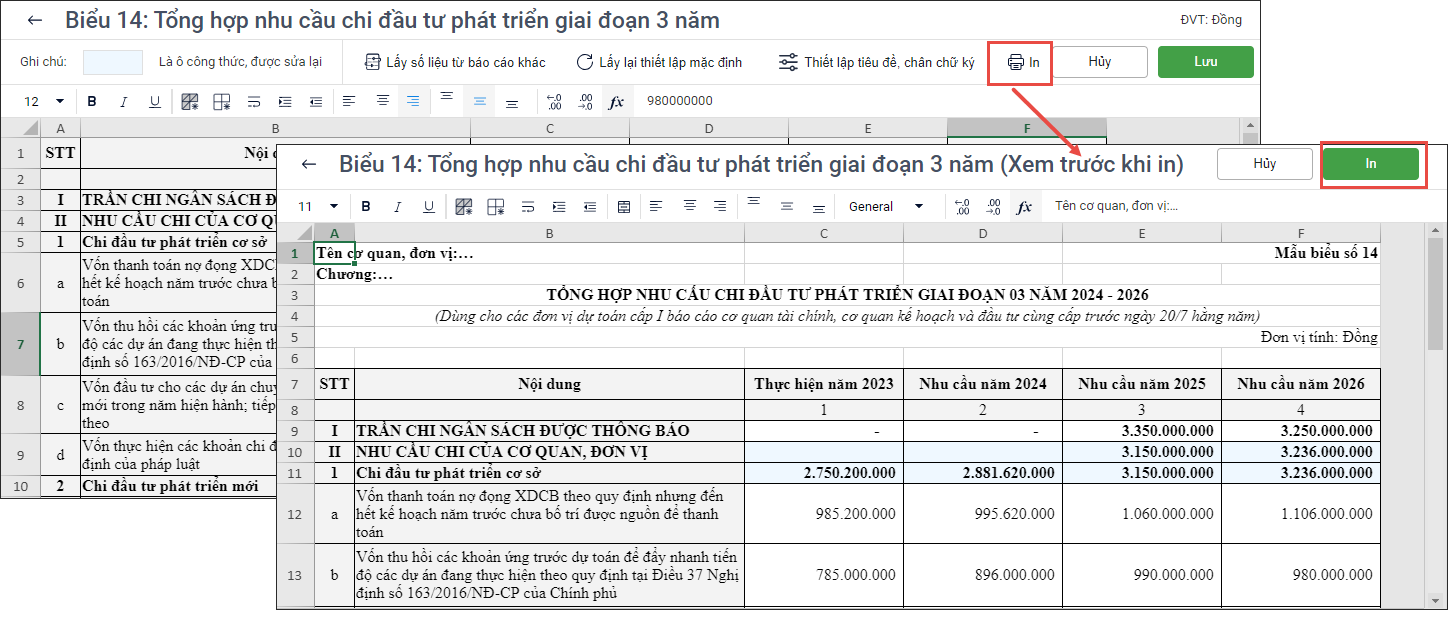Toggle Italic in the preview window toolbar
Screen dimensions: 1456x617
coord(397,207)
